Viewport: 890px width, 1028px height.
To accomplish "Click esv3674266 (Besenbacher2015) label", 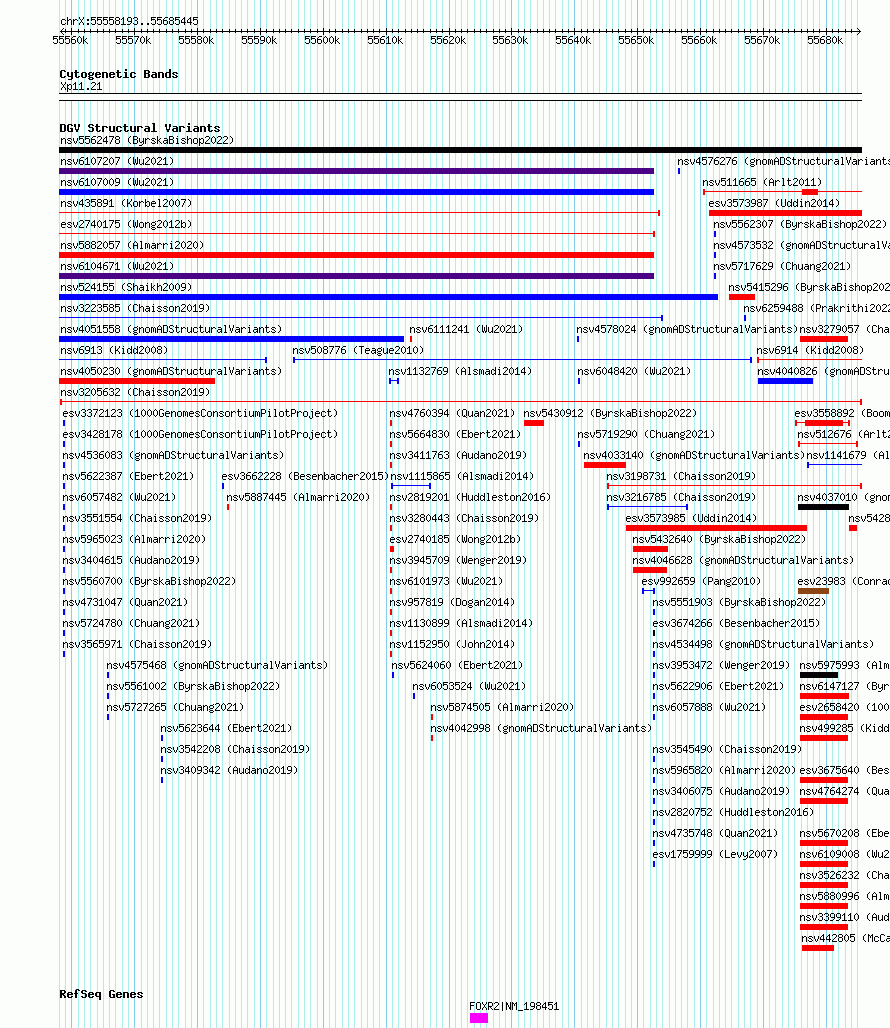I will 736,623.
